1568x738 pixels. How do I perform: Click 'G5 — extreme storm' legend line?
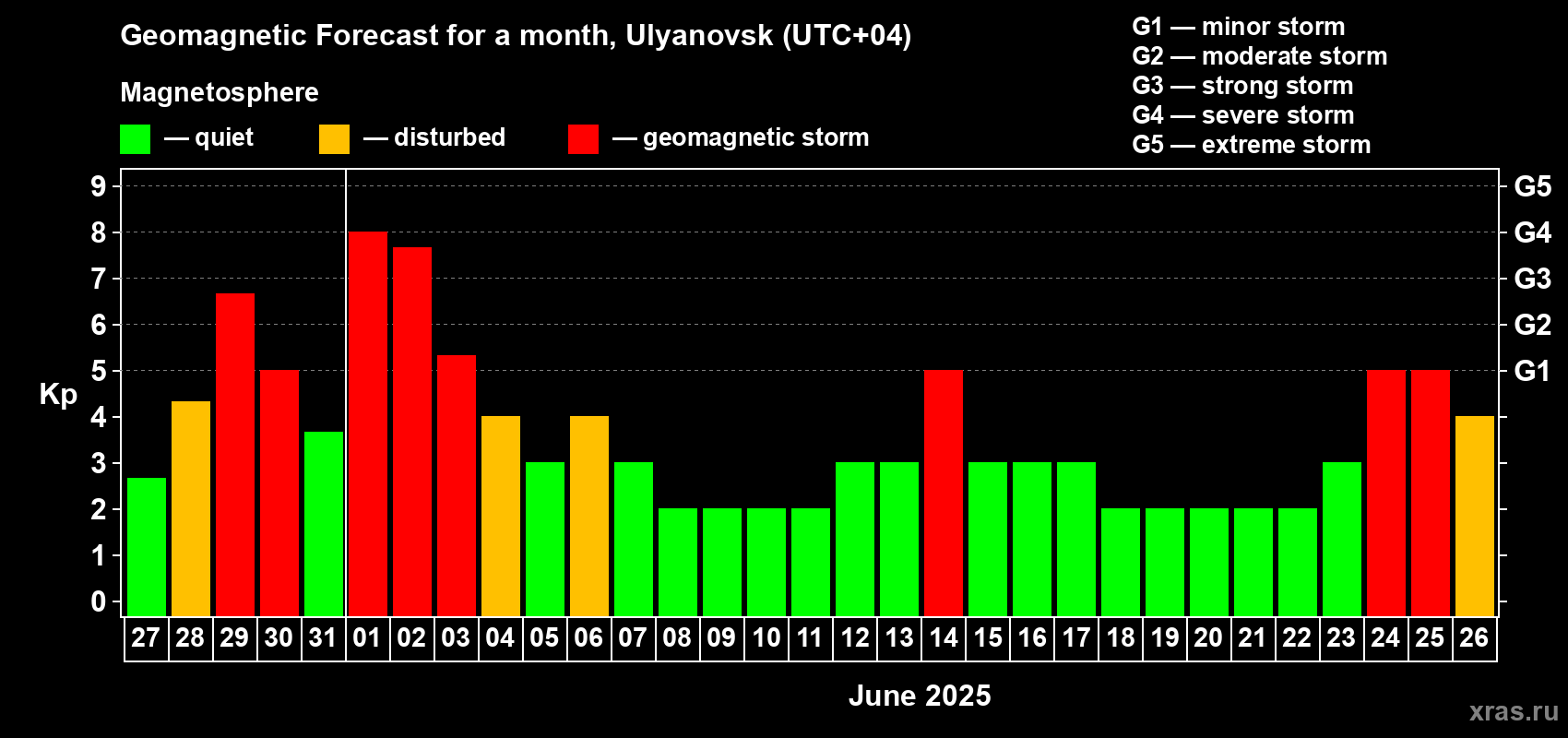(1252, 145)
